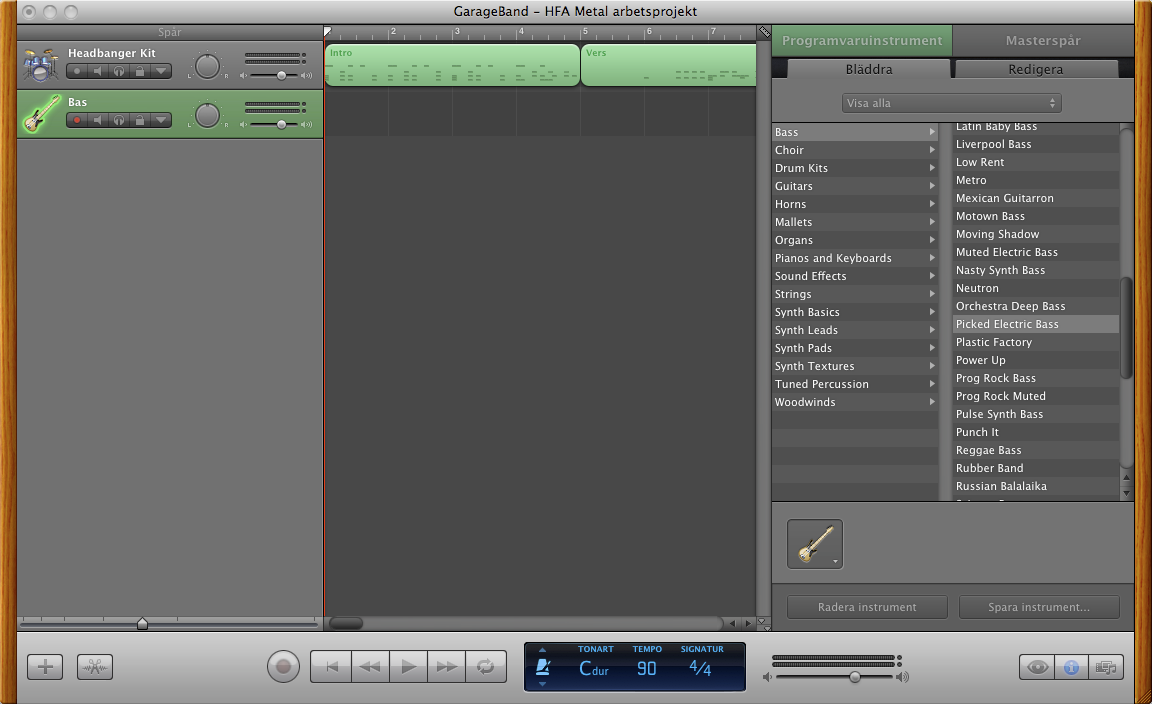1152x704 pixels.
Task: Click the Radera instrument button
Action: tap(867, 607)
